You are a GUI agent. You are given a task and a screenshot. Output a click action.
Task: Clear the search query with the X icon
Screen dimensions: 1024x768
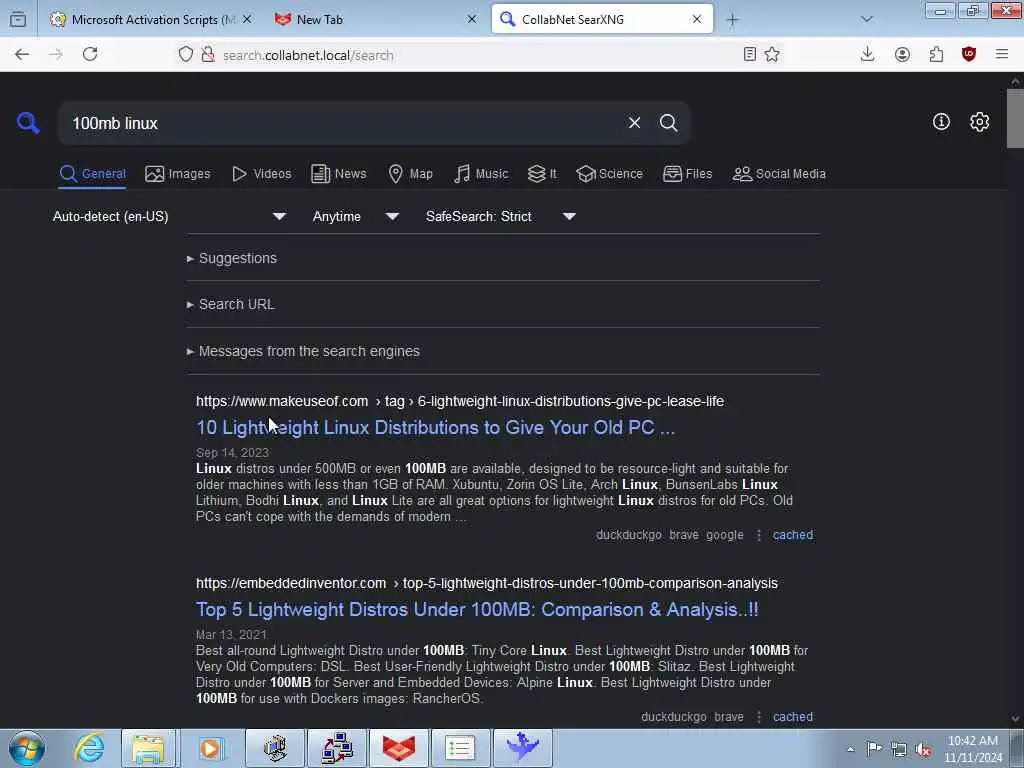coord(634,123)
